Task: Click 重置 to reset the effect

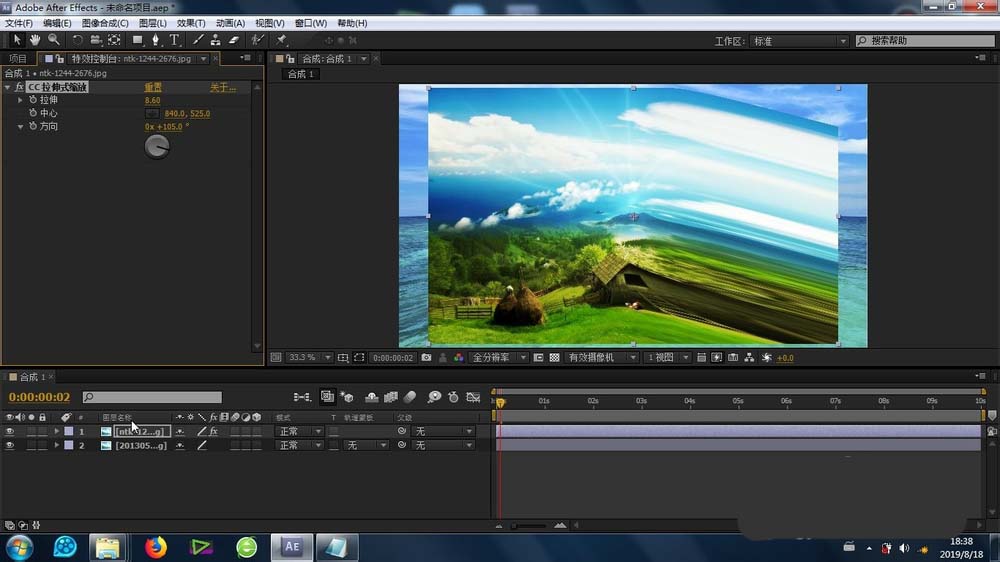Action: pos(153,87)
